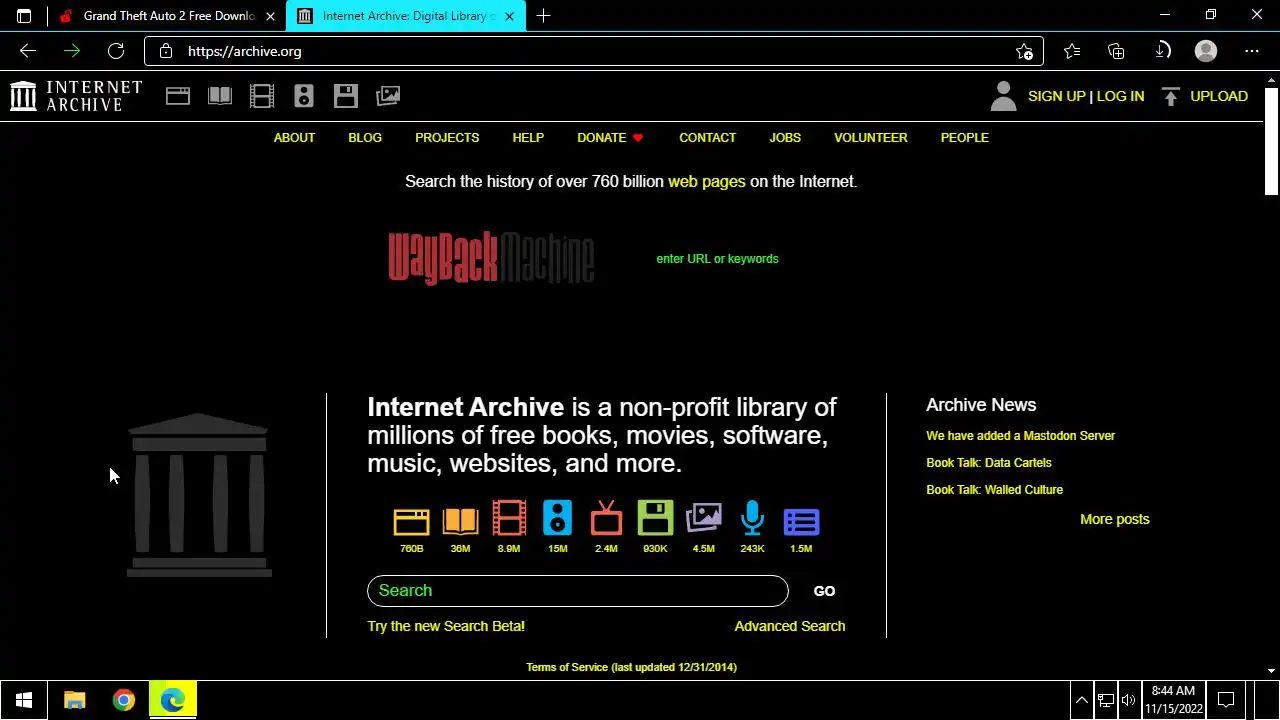Switch to the Grand Theft Auto 2 tab
The height and width of the screenshot is (720, 1280).
[167, 16]
